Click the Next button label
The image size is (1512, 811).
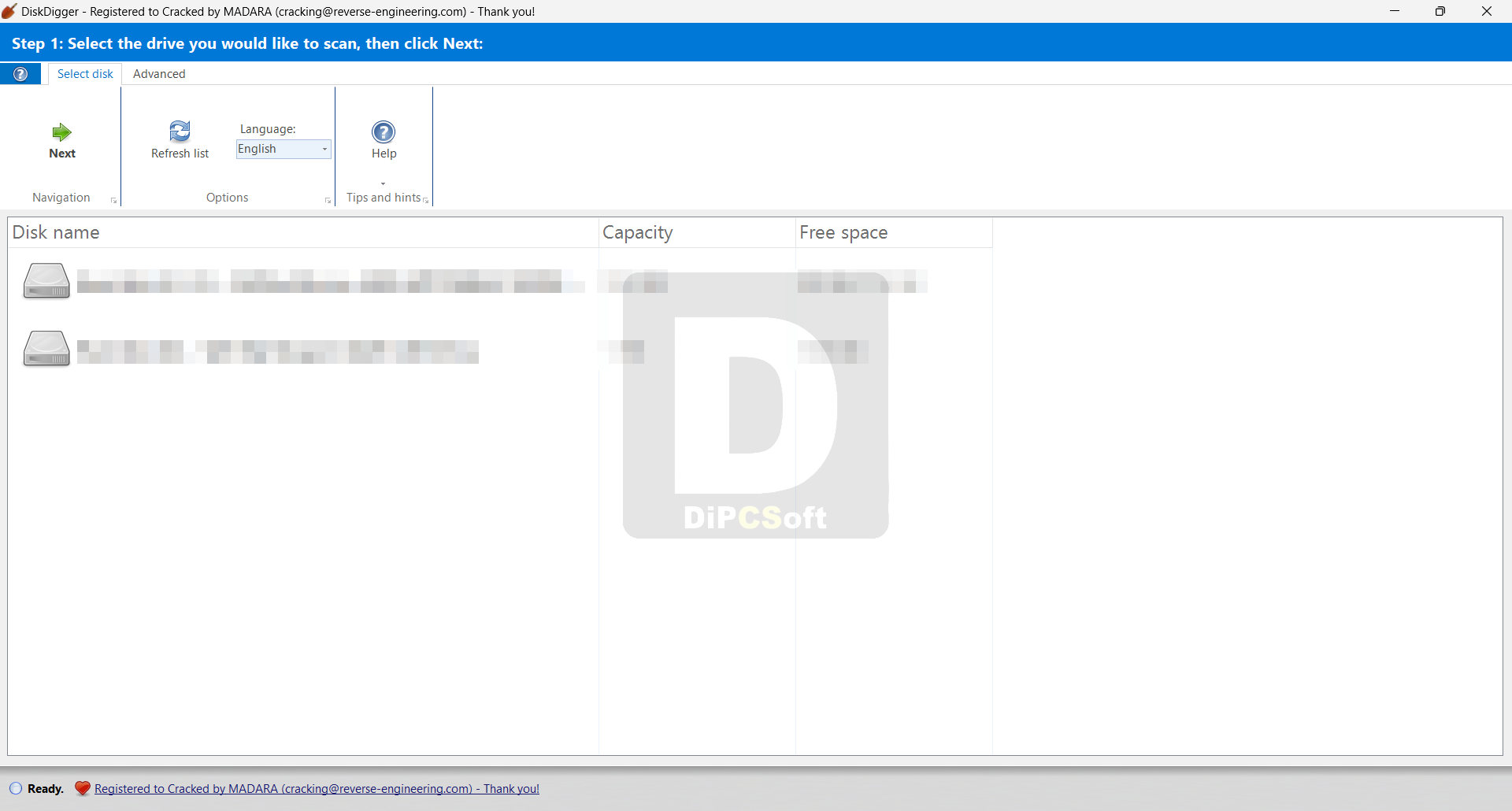point(62,154)
